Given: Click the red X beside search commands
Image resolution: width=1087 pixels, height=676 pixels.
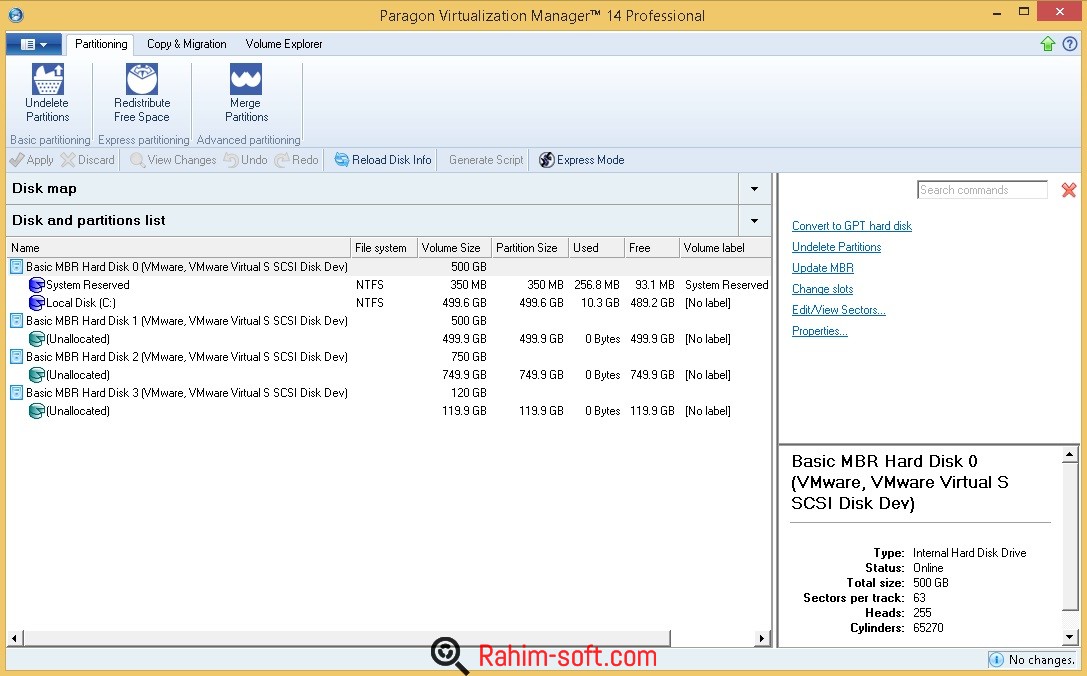Looking at the screenshot, I should click(x=1068, y=190).
